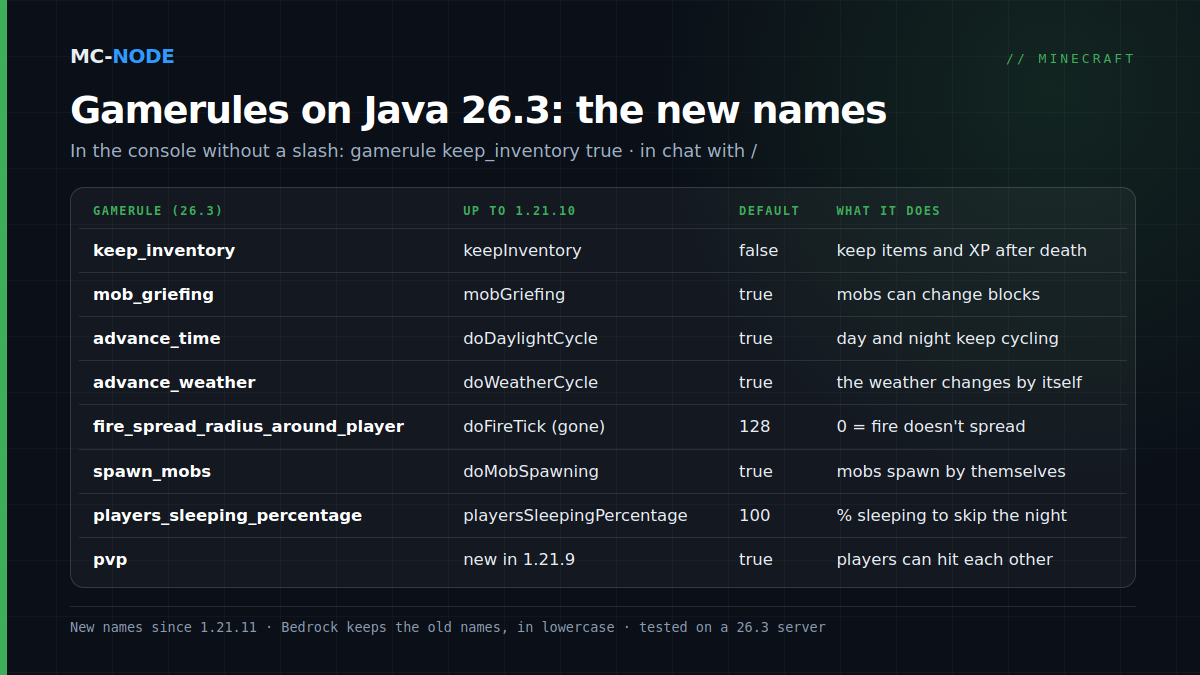The width and height of the screenshot is (1200, 675).
Task: Click "0 = fire doesn't spread" description
Action: (x=931, y=426)
